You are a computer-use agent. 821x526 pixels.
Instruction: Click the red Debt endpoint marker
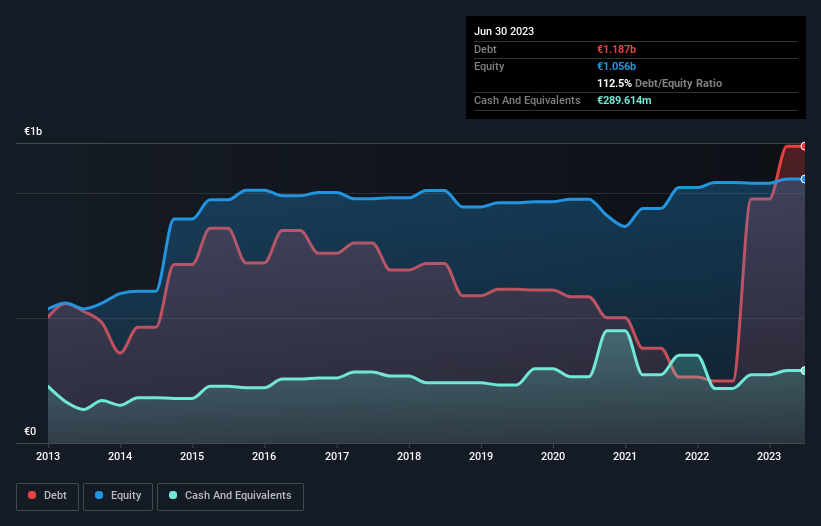pos(804,147)
